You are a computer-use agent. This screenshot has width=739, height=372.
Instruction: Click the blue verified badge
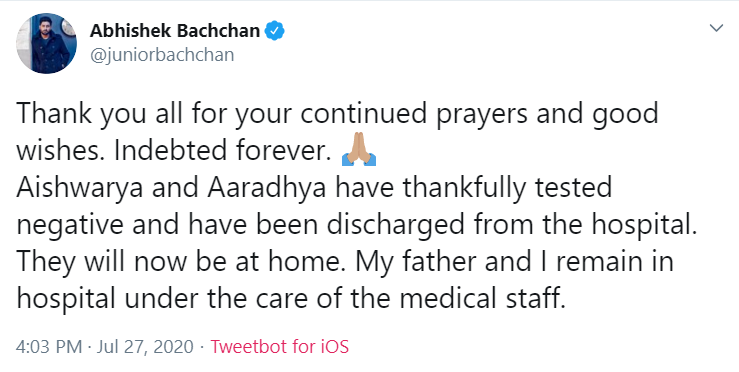pos(274,31)
